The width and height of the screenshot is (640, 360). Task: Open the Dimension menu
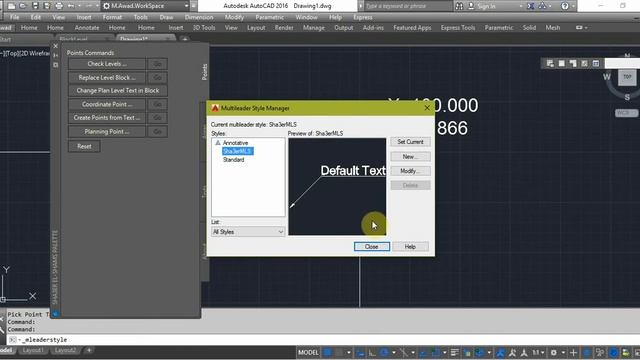tap(199, 17)
